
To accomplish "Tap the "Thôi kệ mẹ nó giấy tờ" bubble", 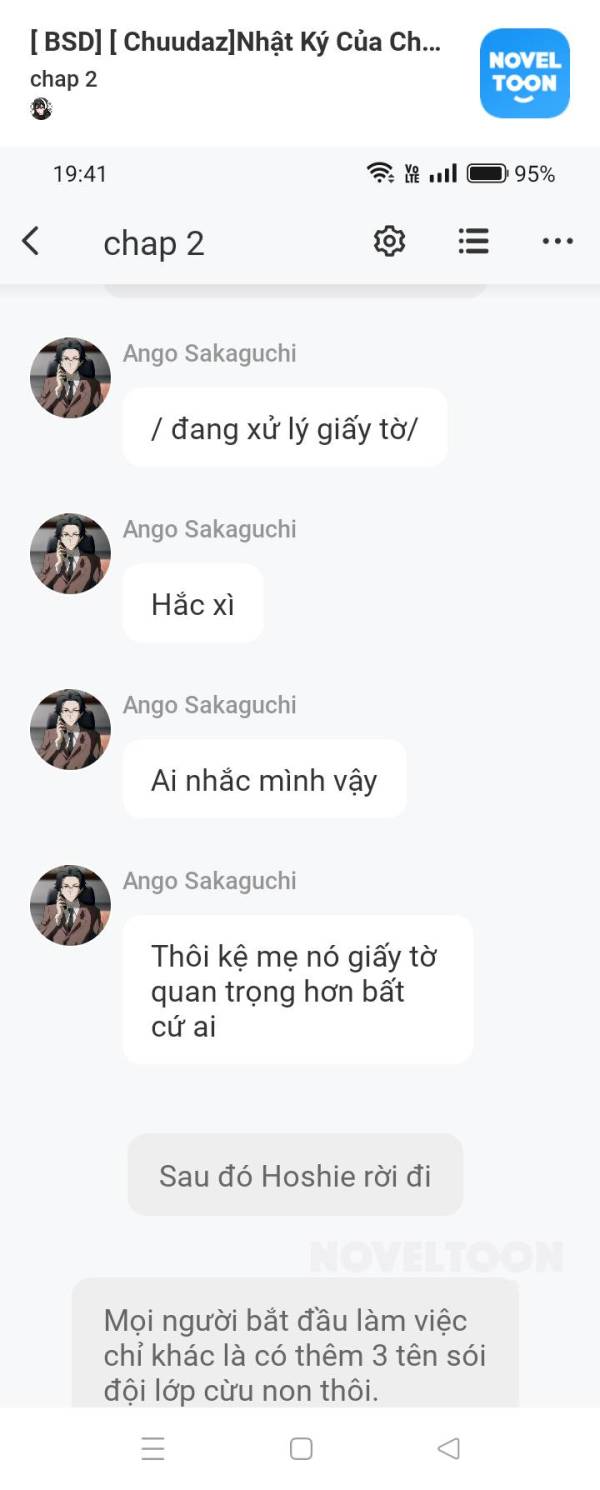I will (x=297, y=990).
